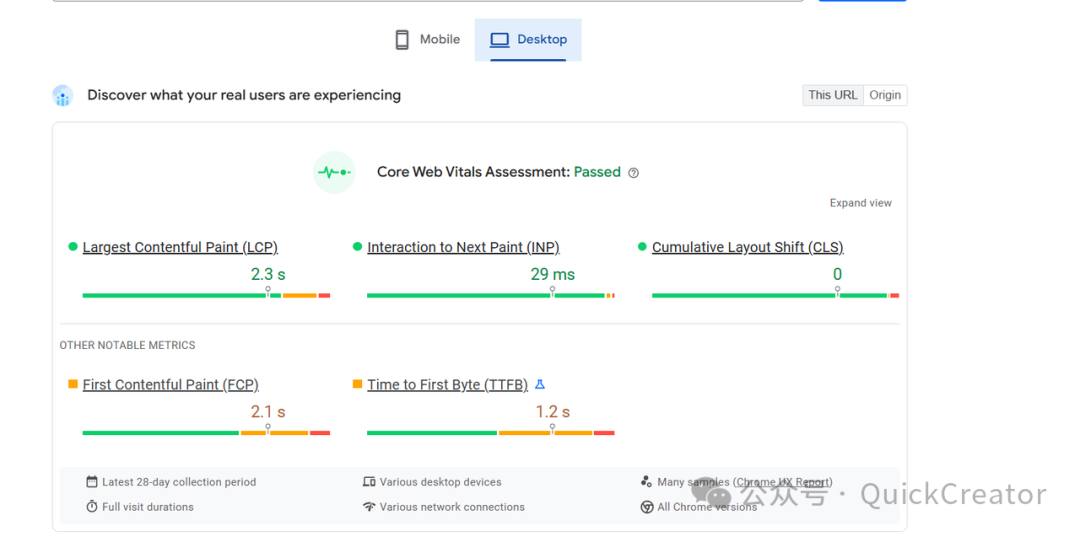
Task: Click the LCP distribution bar marker
Action: point(268,292)
